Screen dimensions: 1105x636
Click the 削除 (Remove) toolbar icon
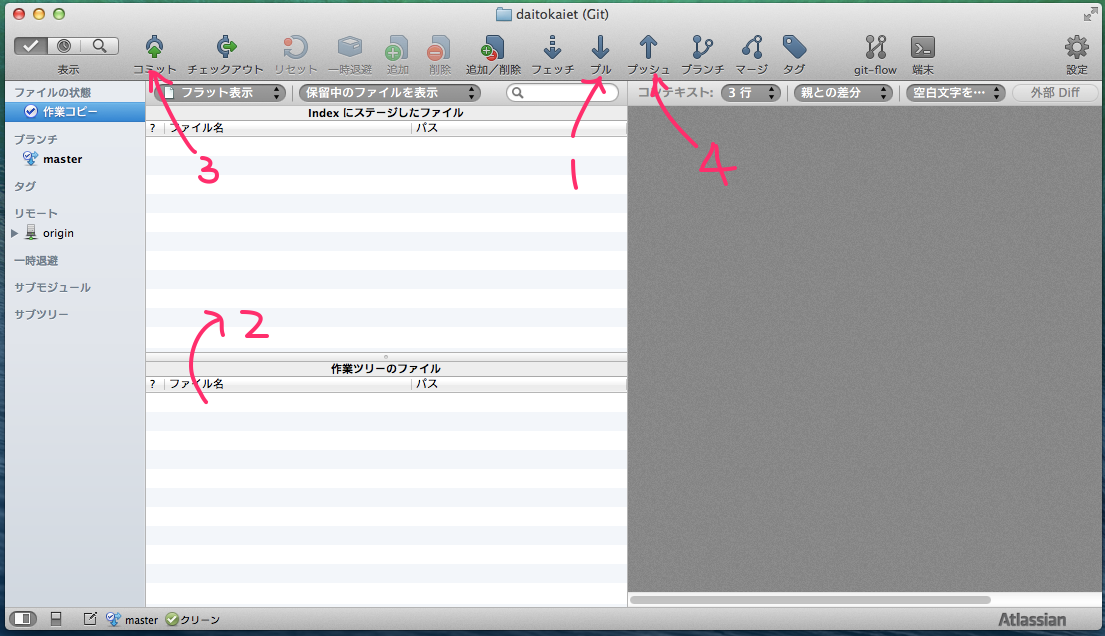[x=439, y=47]
